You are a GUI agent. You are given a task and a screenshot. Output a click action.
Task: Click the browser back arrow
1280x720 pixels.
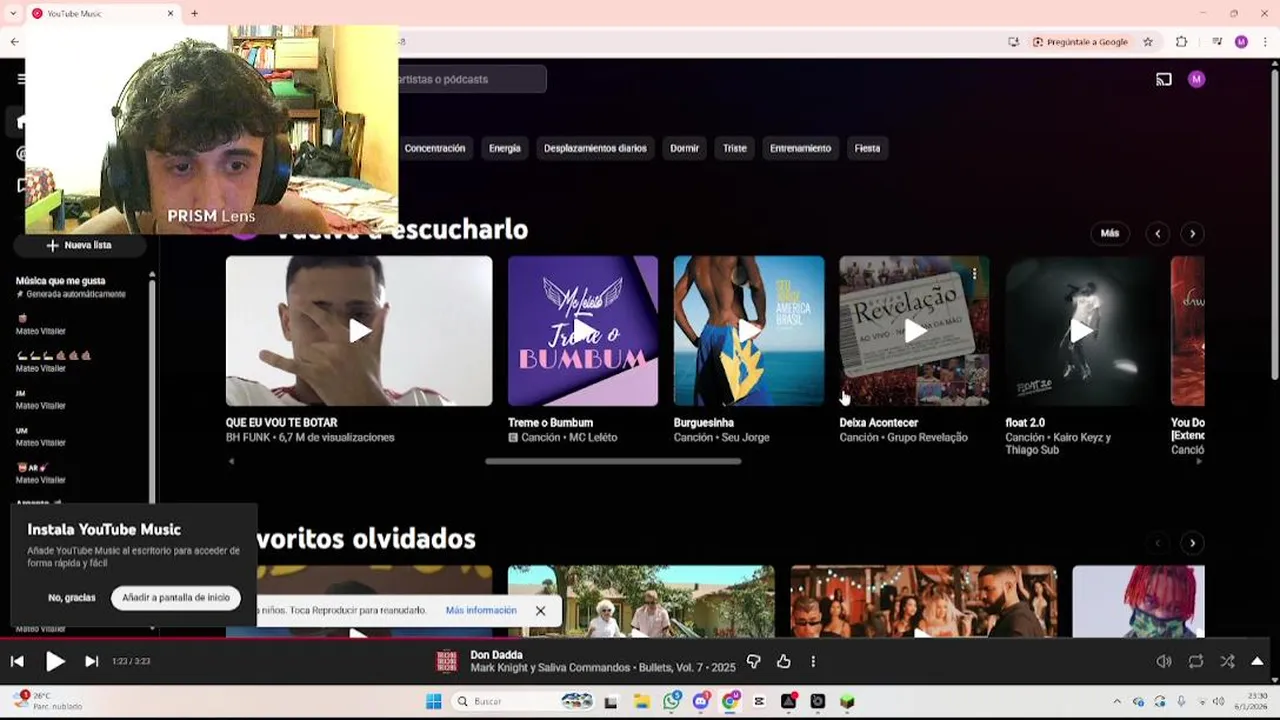tap(14, 42)
